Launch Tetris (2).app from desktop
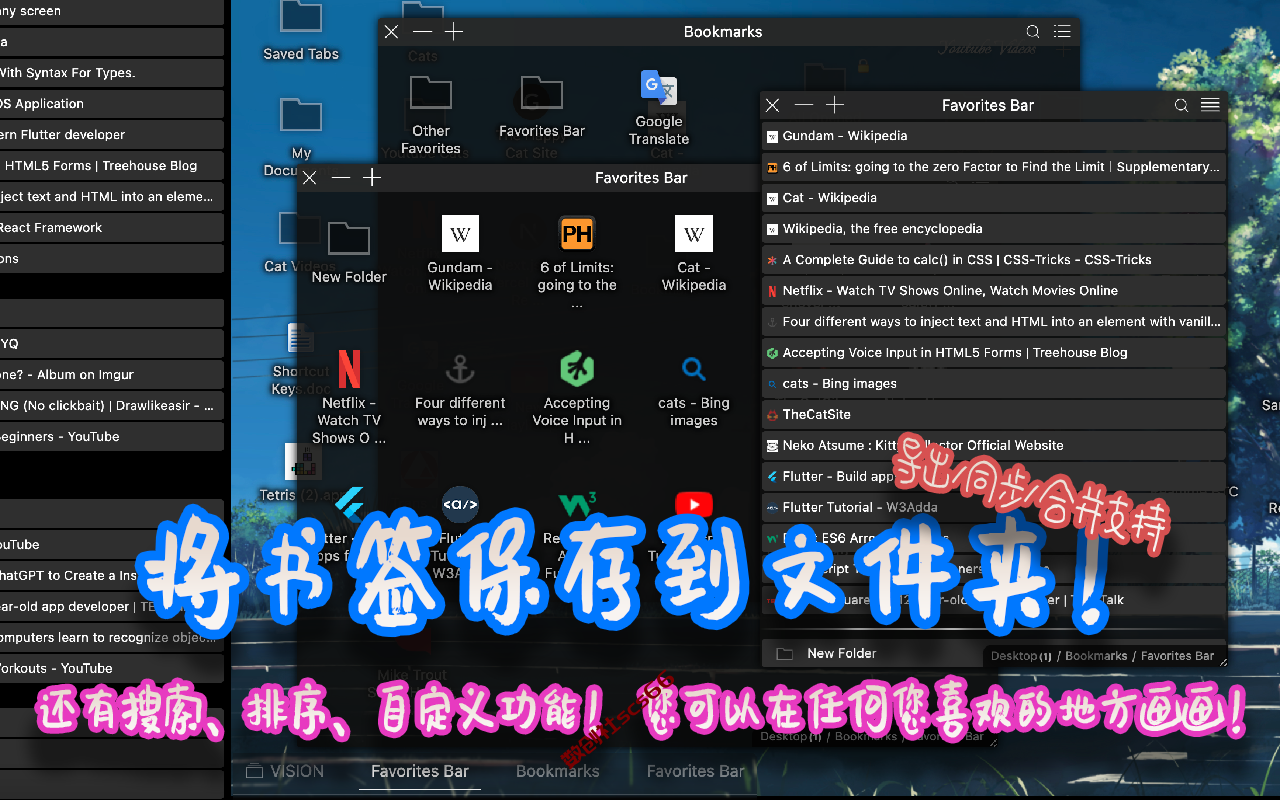1280x800 pixels. [301, 462]
